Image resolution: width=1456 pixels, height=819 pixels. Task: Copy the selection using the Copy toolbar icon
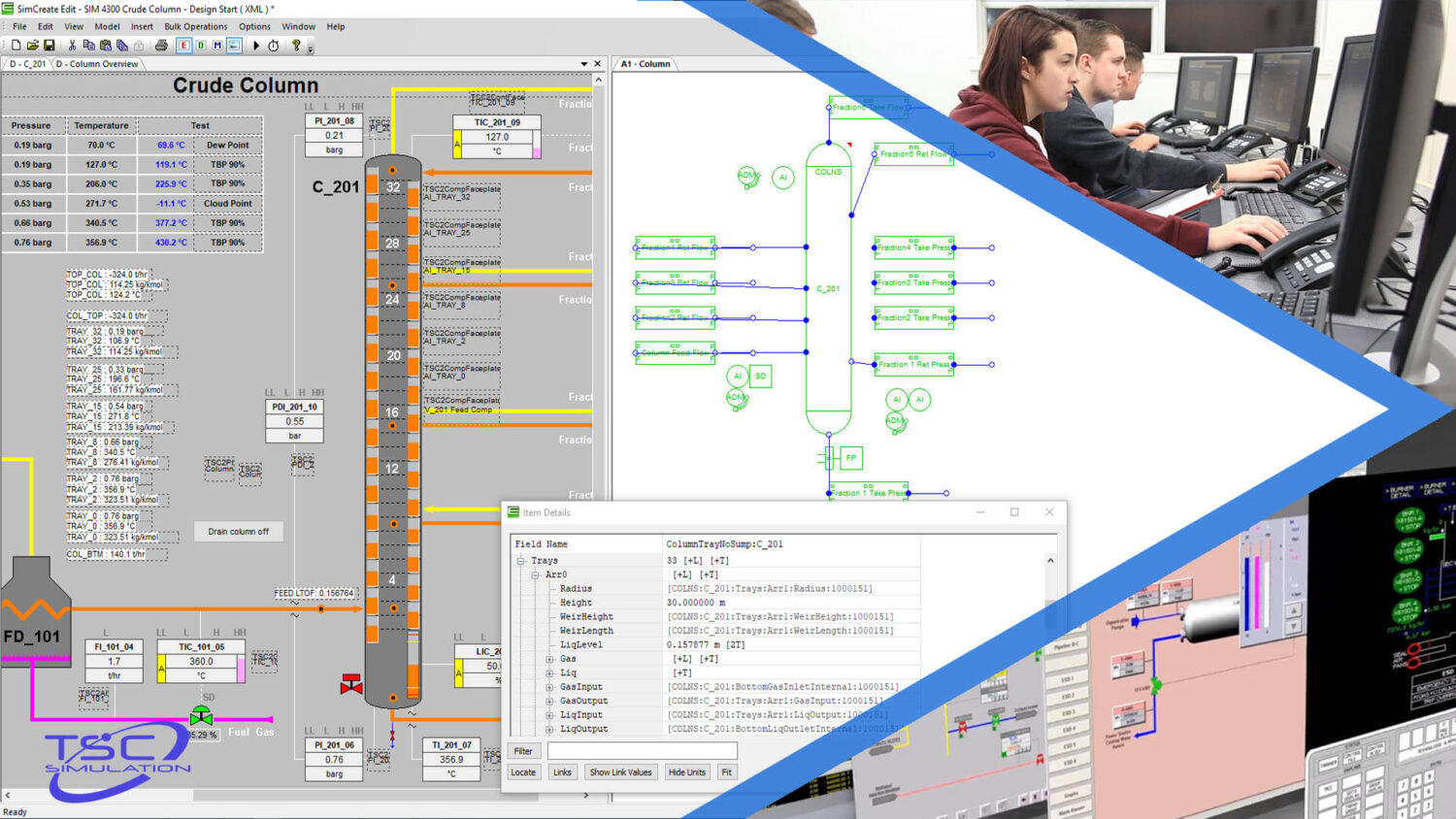pyautogui.click(x=88, y=45)
